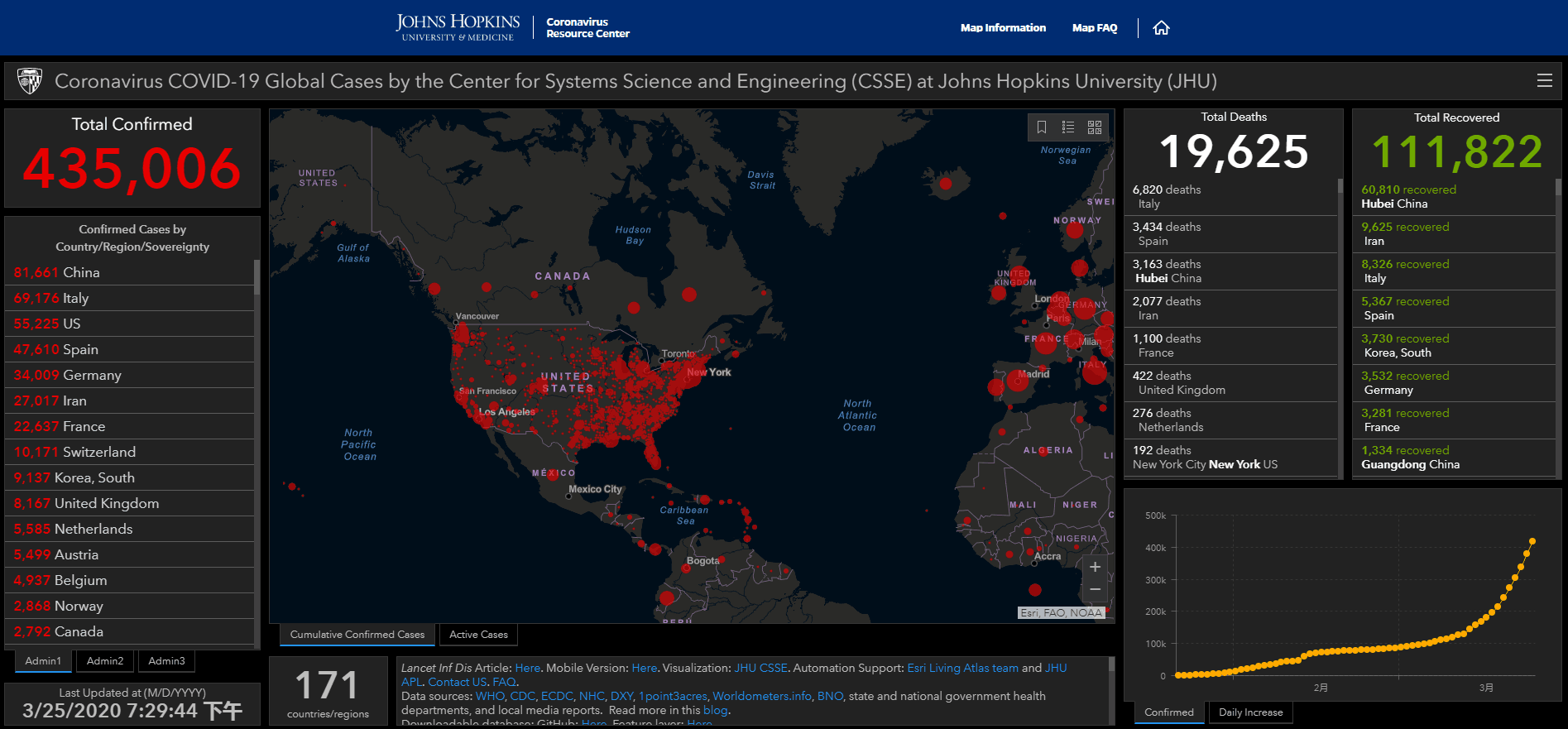Show the Confirmed chart tab
Image resolution: width=1568 pixels, height=729 pixels.
click(x=1168, y=712)
